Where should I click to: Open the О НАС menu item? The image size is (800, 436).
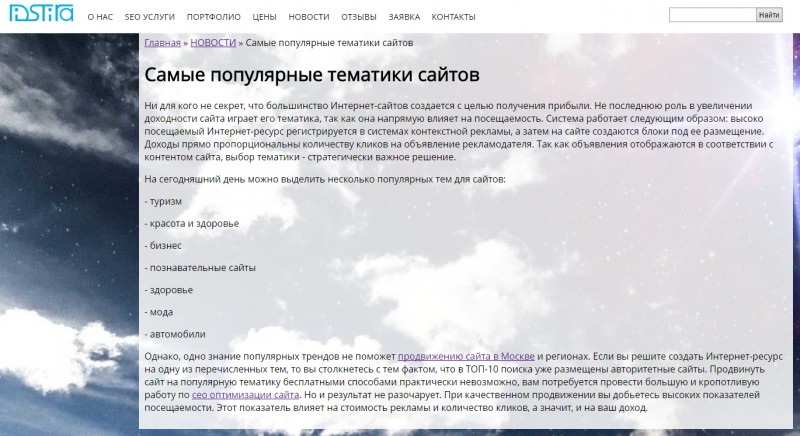pyautogui.click(x=100, y=17)
